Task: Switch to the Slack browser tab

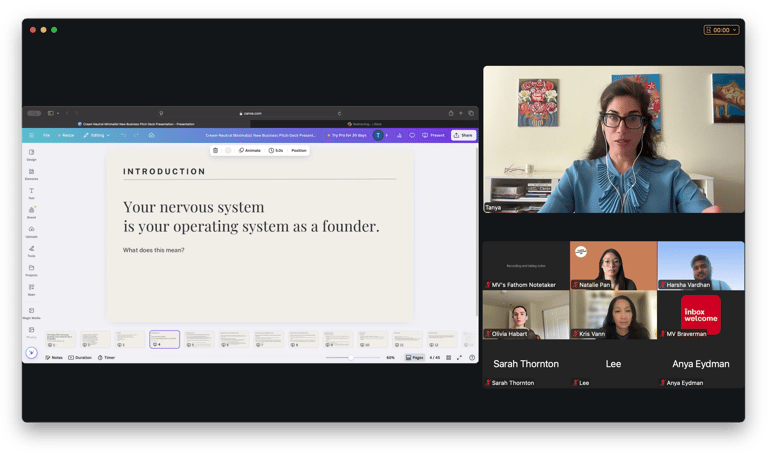Action: [x=364, y=124]
